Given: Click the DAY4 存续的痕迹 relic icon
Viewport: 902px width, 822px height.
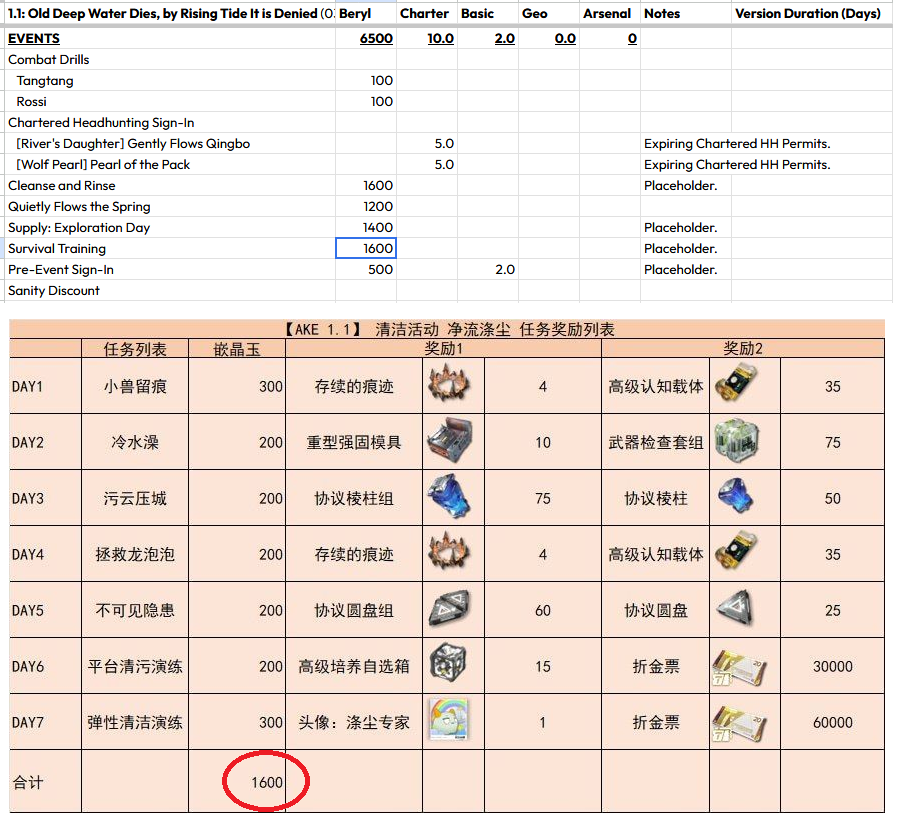Looking at the screenshot, I should 449,552.
